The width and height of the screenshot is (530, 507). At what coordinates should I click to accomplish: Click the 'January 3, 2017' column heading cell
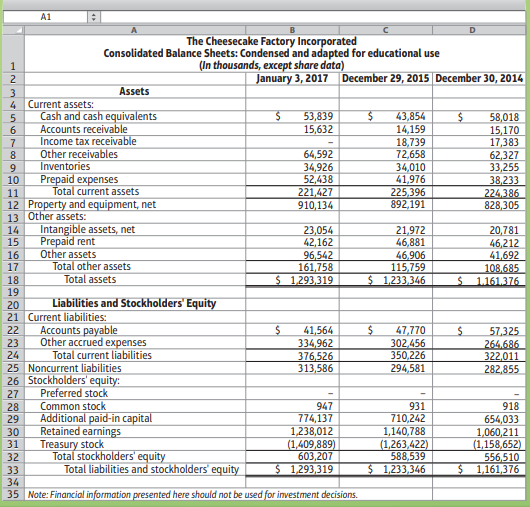(292, 78)
